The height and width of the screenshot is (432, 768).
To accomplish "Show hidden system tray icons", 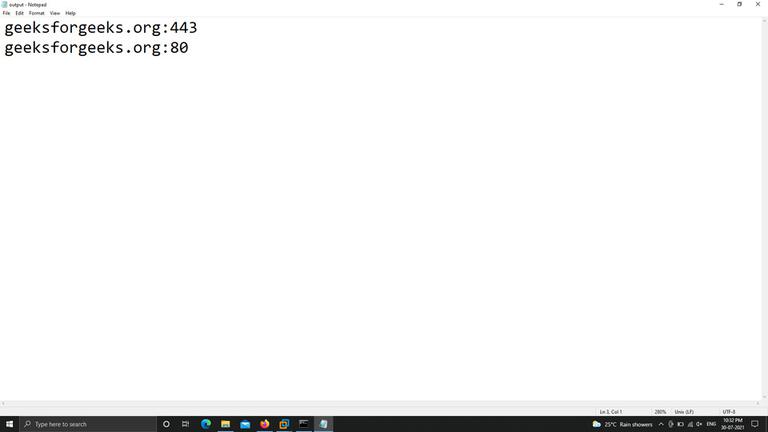I will 661,424.
